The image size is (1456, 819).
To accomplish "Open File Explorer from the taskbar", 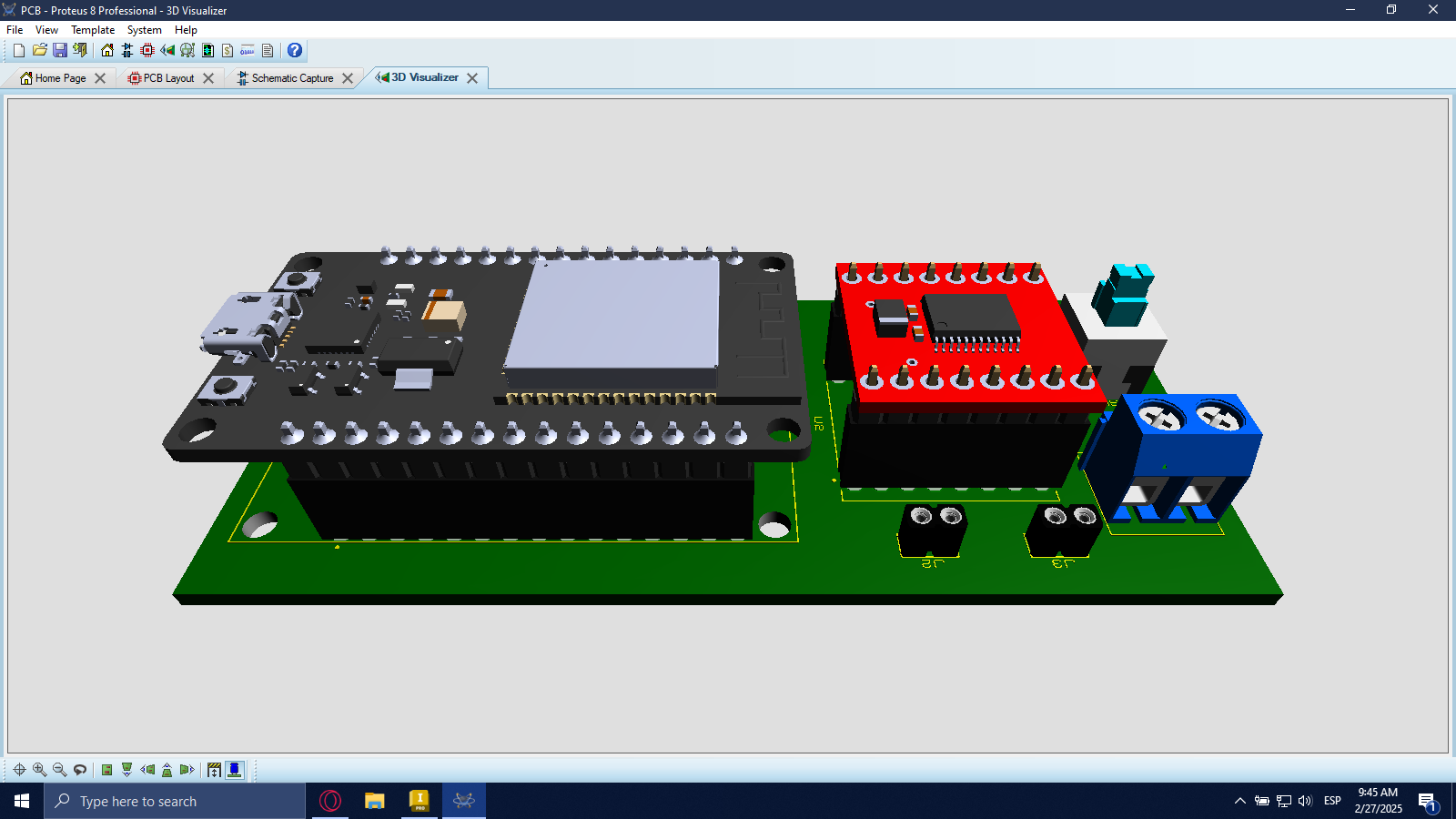I will click(375, 801).
